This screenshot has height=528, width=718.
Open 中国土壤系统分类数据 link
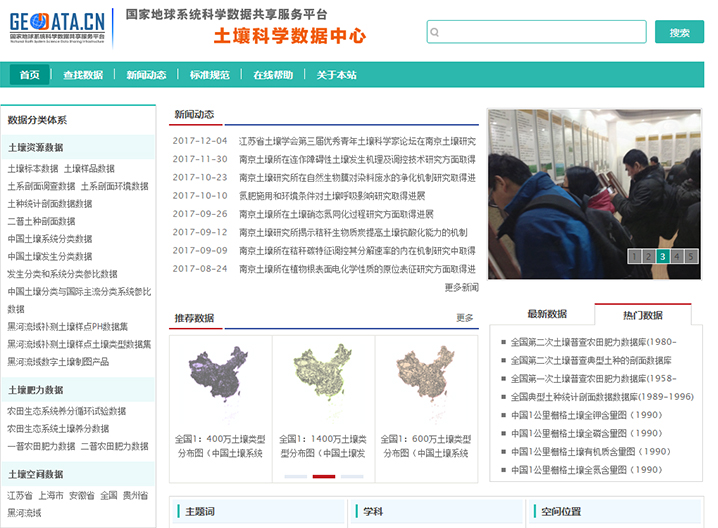(x=50, y=239)
